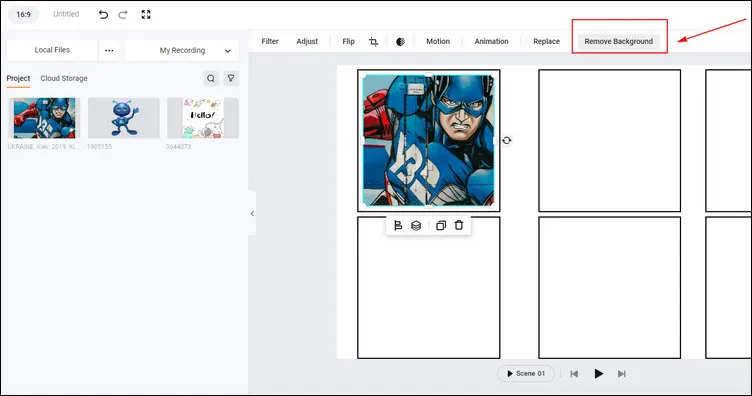Viewport: 752px width, 396px height.
Task: Click the search magnifier icon
Action: pos(211,78)
